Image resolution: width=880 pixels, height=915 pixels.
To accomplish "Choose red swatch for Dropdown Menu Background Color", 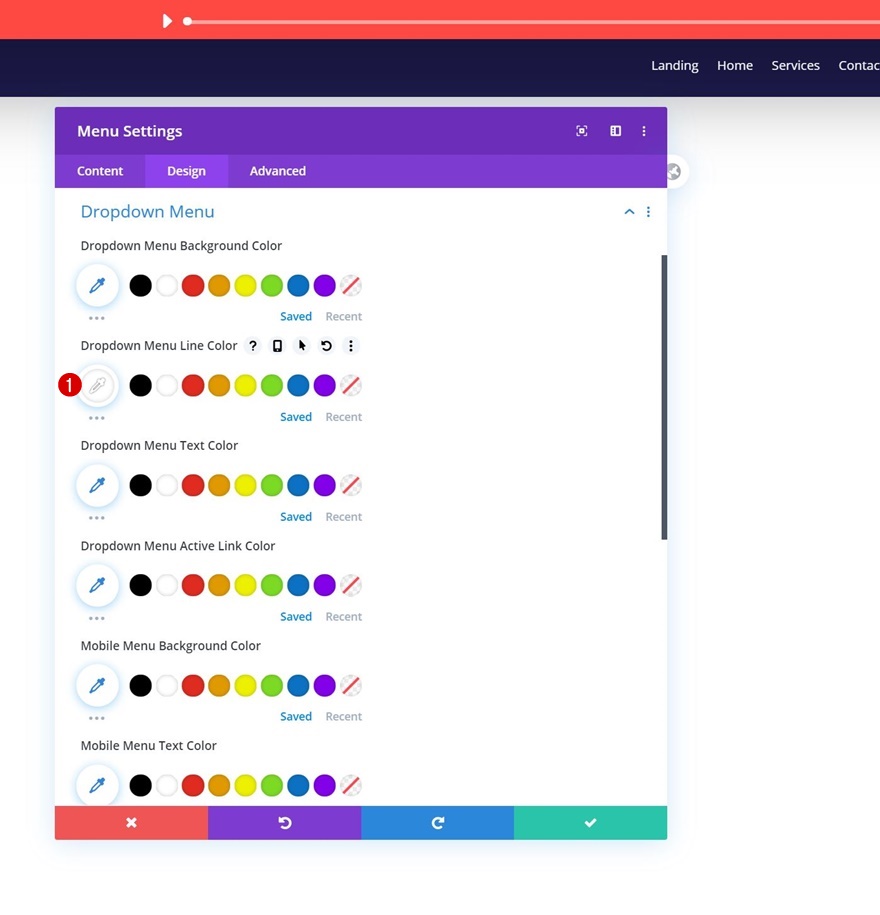I will pos(193,285).
